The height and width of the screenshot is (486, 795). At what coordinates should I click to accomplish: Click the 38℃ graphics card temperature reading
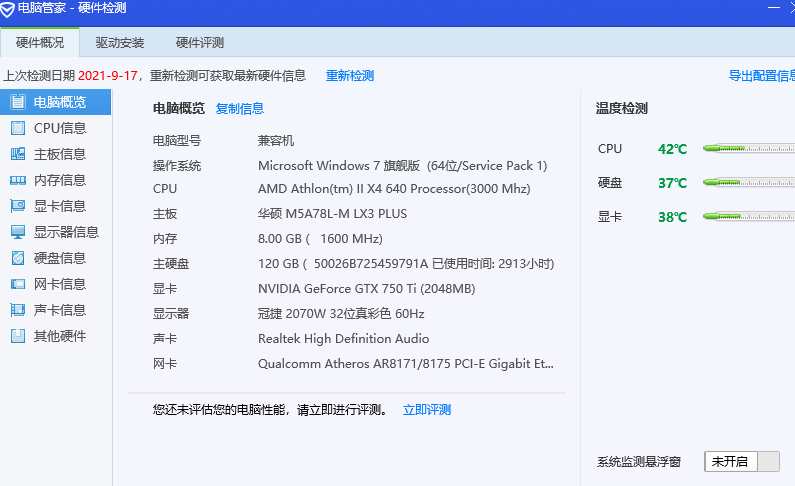pos(672,217)
